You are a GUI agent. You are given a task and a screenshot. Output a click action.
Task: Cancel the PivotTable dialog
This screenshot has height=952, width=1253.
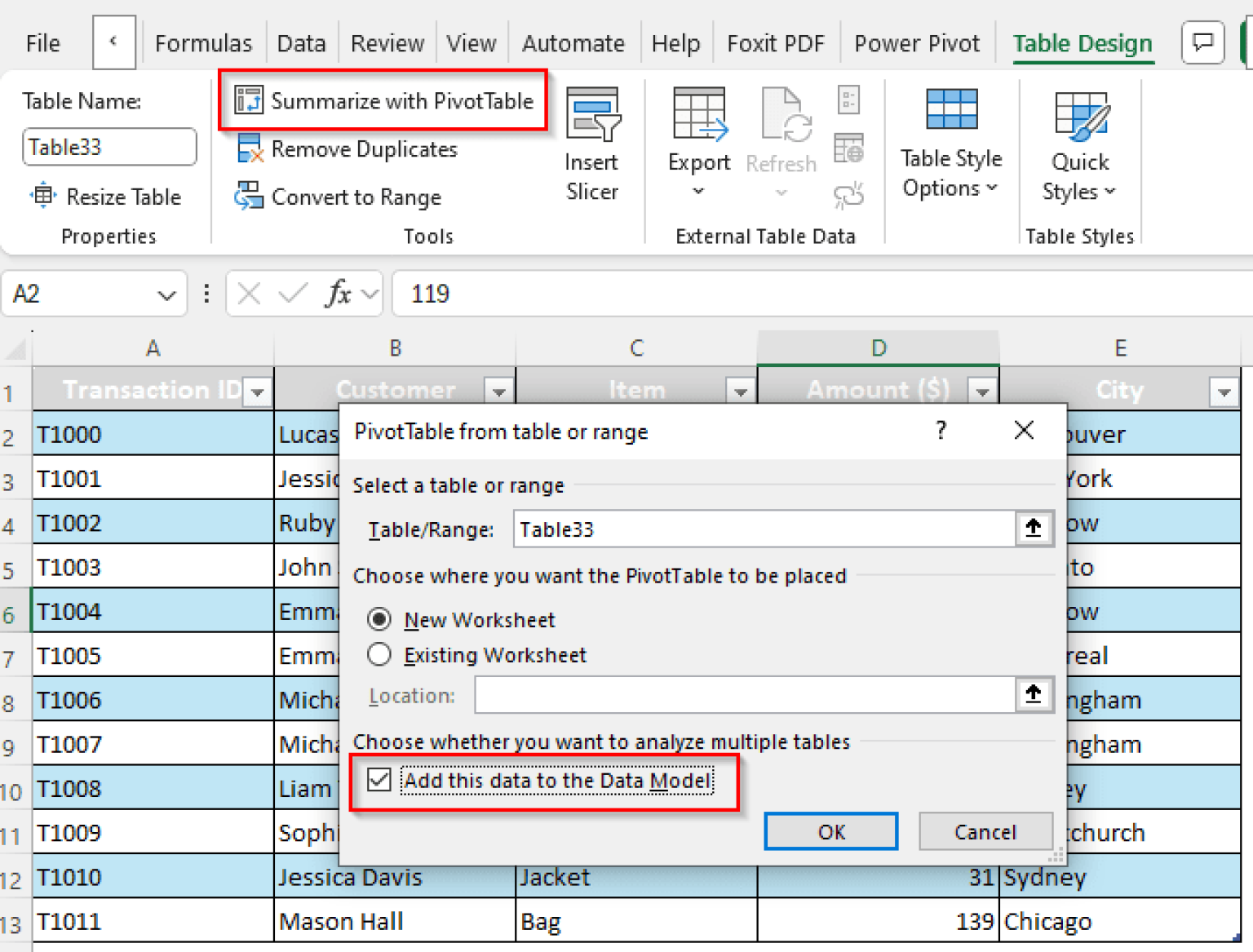point(985,831)
